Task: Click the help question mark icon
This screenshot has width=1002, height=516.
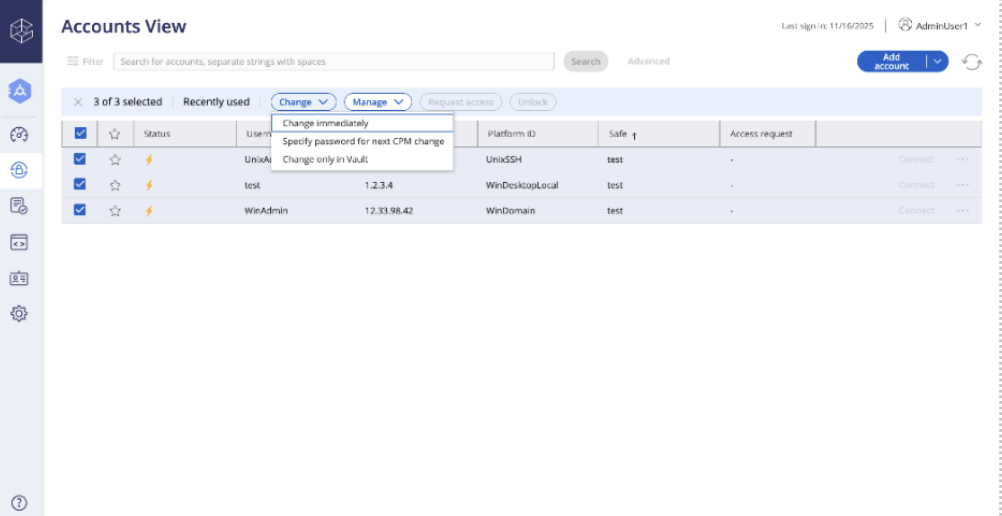Action: pyautogui.click(x=19, y=503)
